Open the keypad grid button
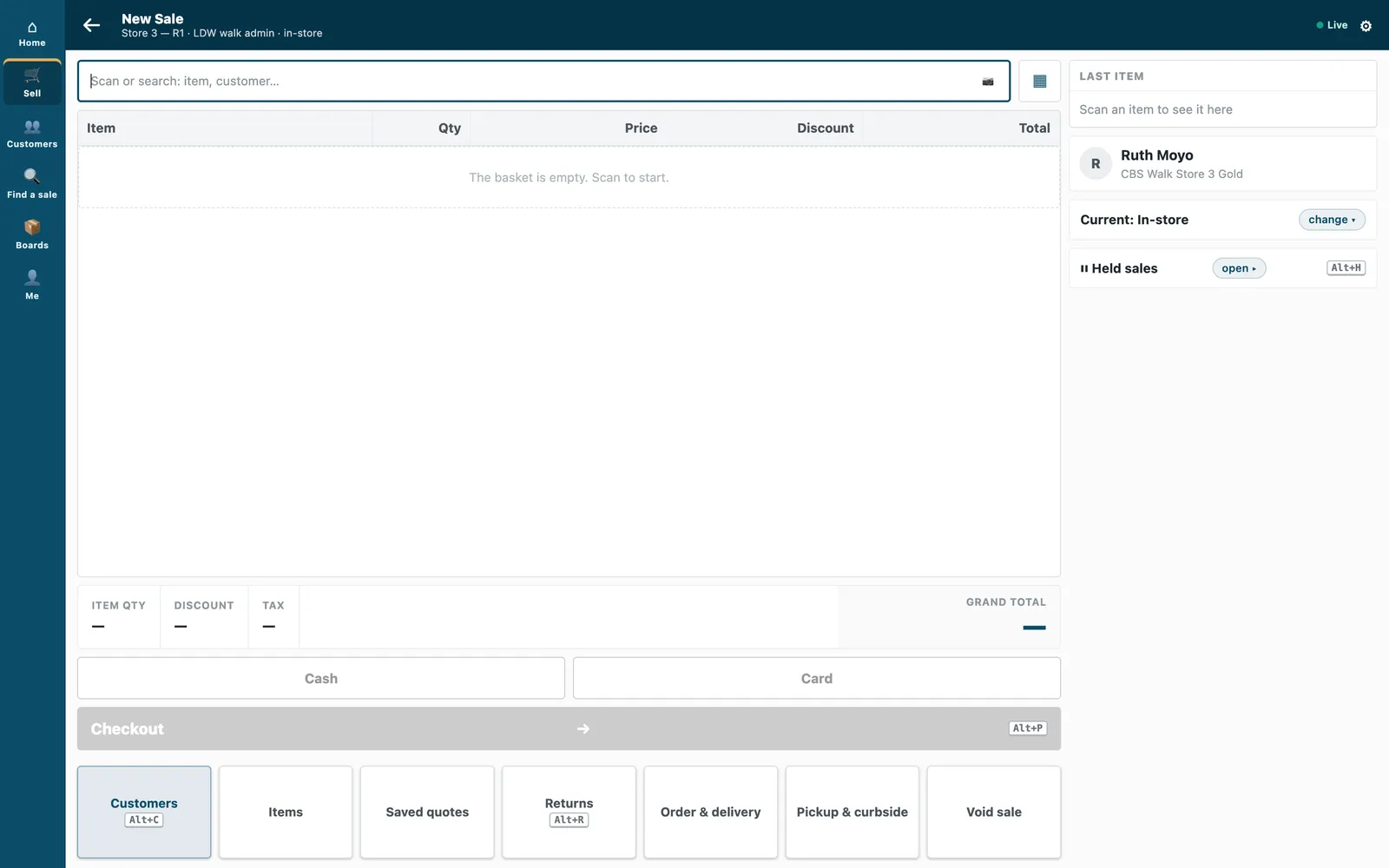1389x868 pixels. [x=1039, y=82]
